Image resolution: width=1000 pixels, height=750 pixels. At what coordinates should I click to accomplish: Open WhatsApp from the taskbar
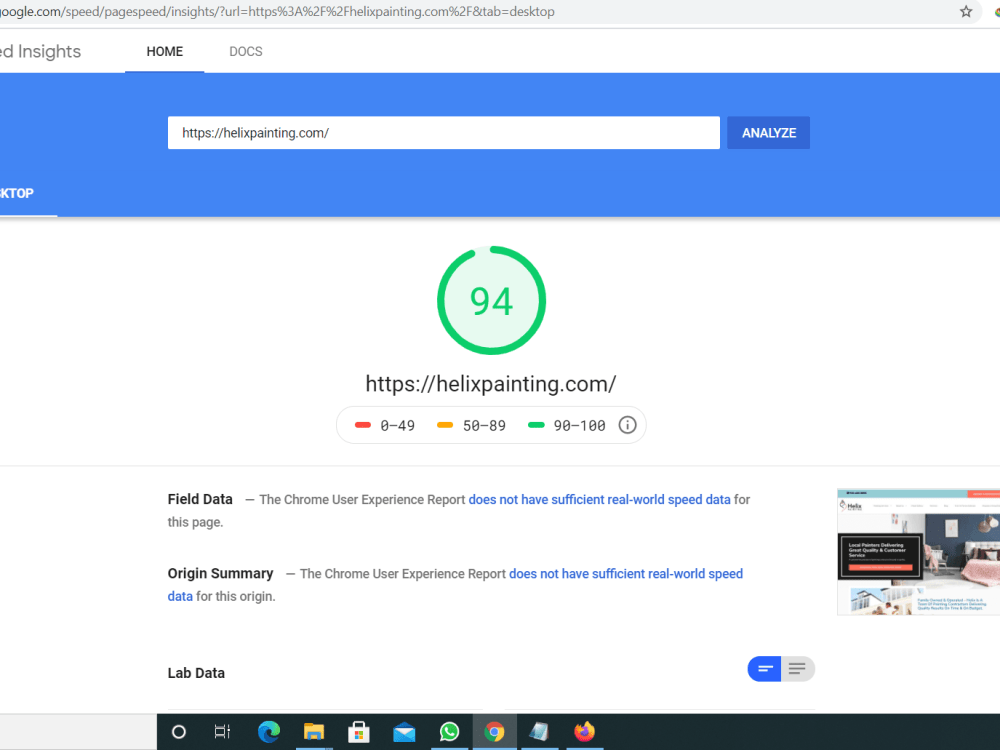coord(450,732)
